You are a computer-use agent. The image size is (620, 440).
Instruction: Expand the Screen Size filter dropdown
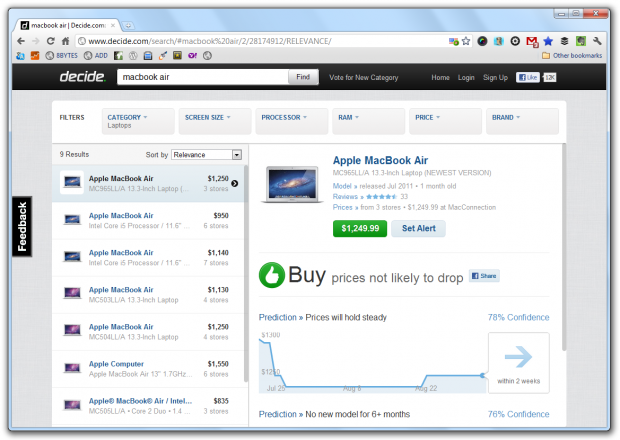coord(215,121)
